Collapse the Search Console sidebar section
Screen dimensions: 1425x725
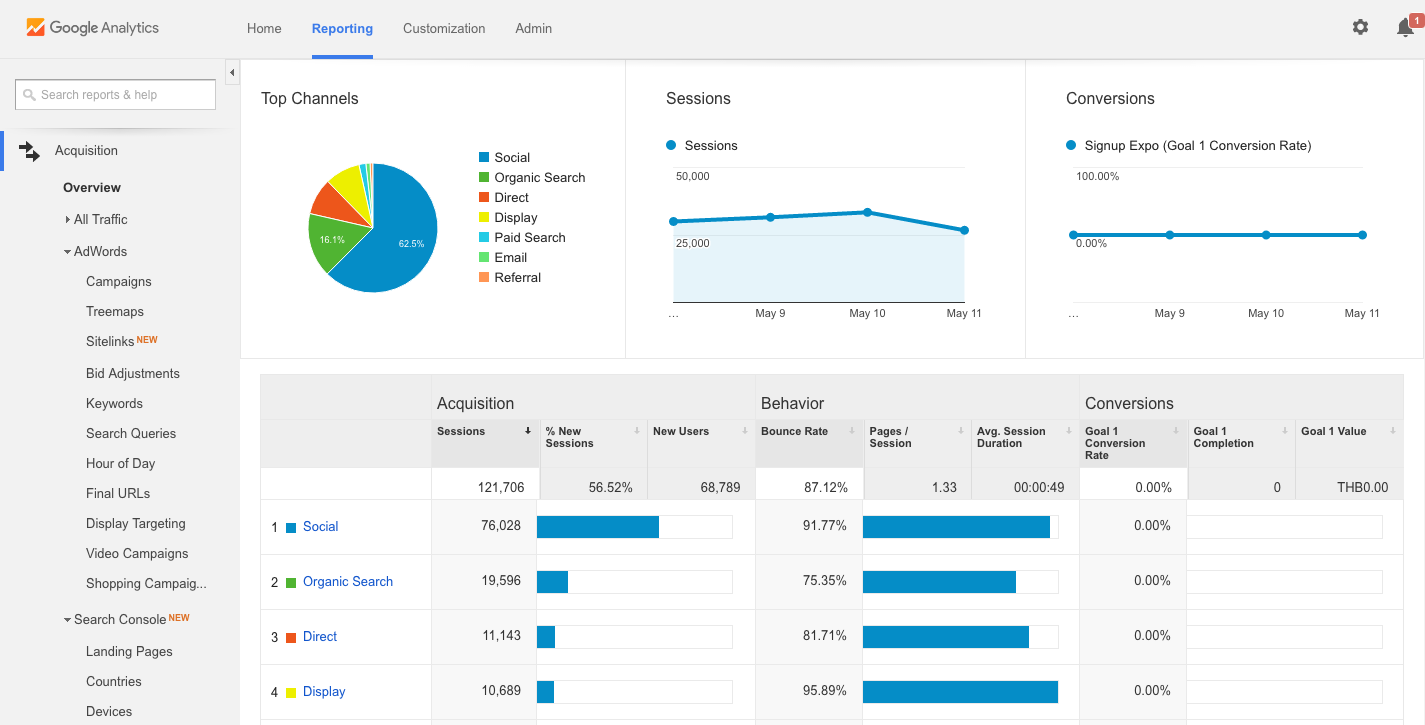pyautogui.click(x=67, y=620)
